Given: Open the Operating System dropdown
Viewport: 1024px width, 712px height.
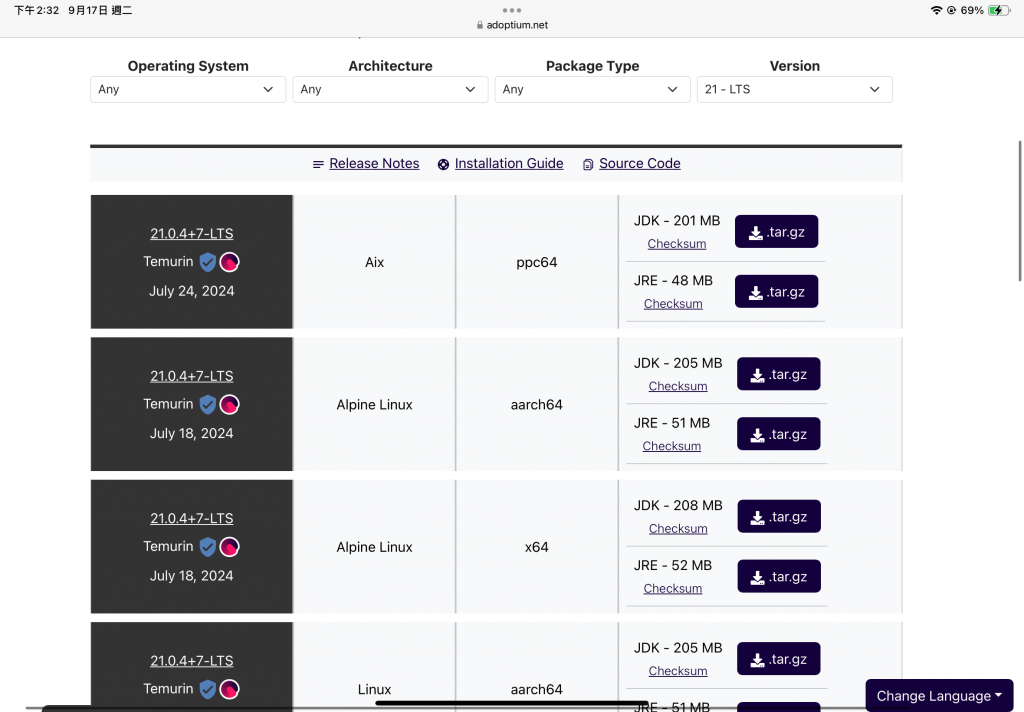Looking at the screenshot, I should [188, 89].
